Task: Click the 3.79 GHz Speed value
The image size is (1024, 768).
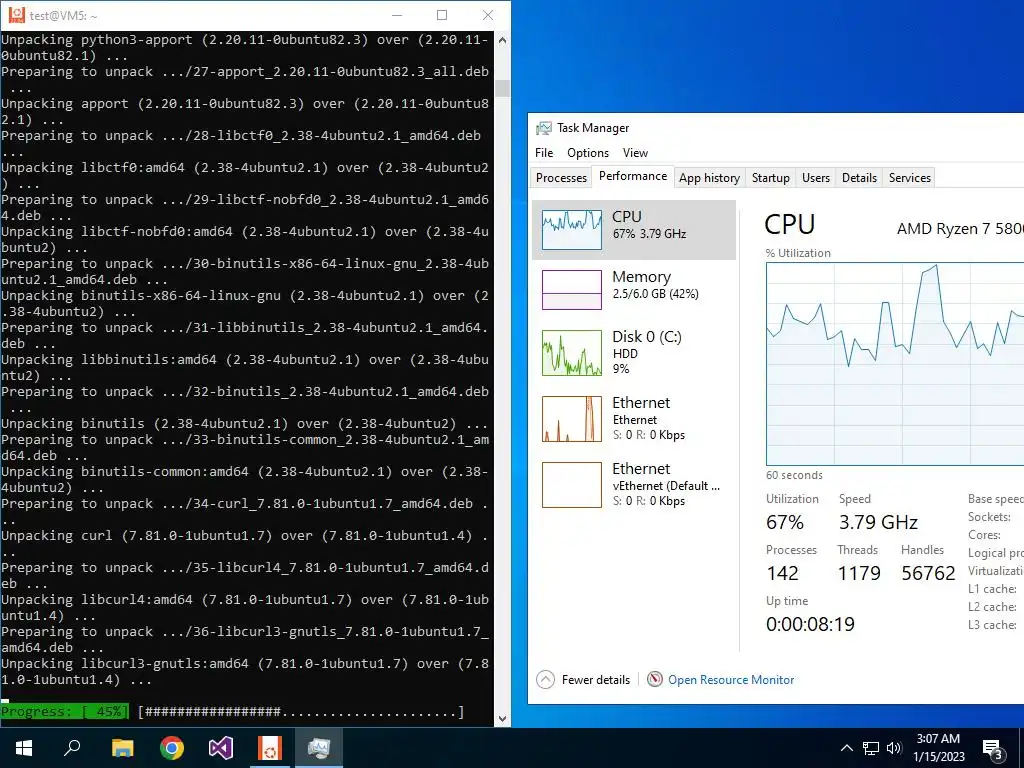Action: tap(878, 522)
